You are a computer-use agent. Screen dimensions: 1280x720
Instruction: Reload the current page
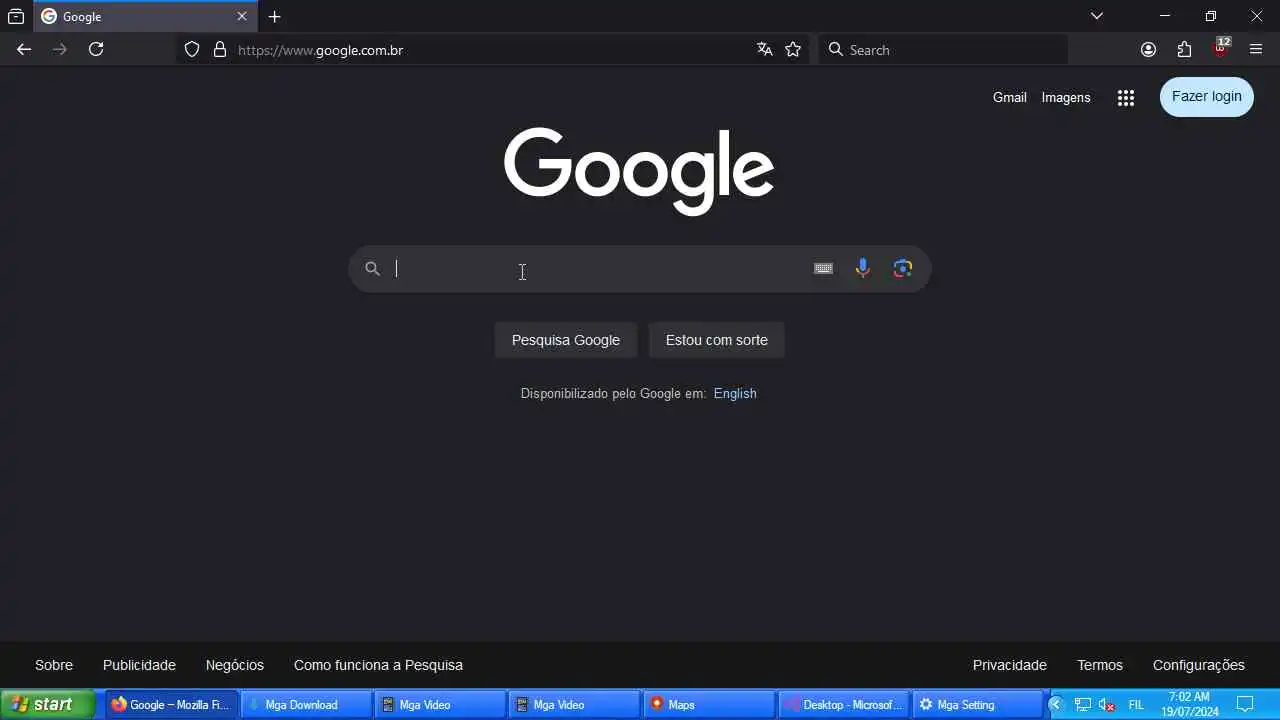pos(96,49)
